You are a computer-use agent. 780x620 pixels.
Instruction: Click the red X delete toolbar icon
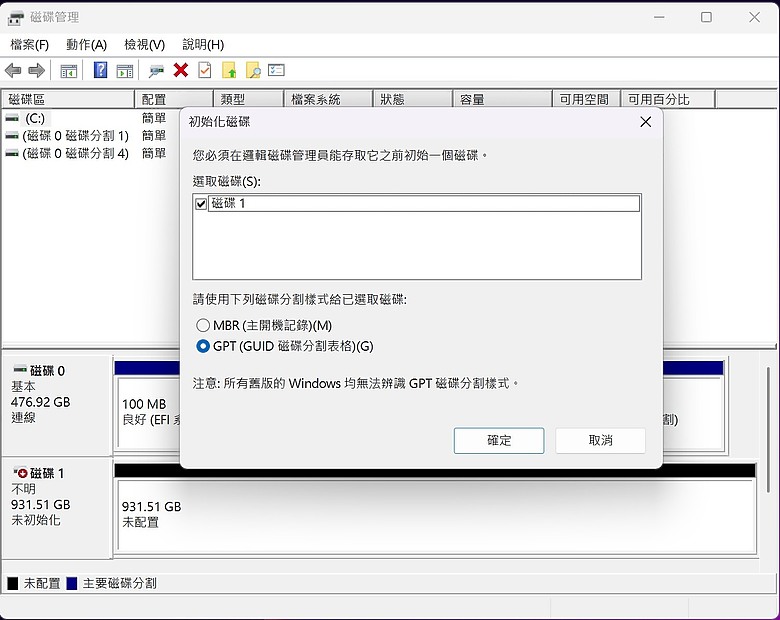pos(181,70)
